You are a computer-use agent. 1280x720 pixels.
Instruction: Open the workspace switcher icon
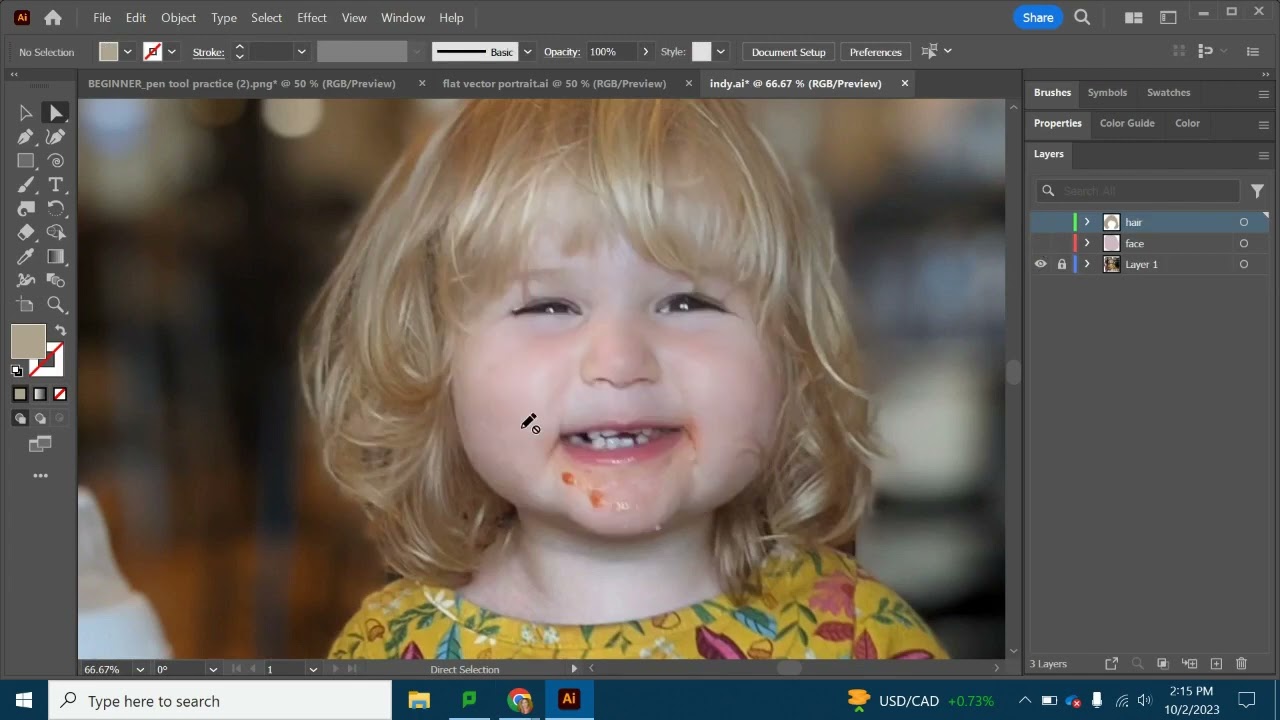coord(1168,17)
